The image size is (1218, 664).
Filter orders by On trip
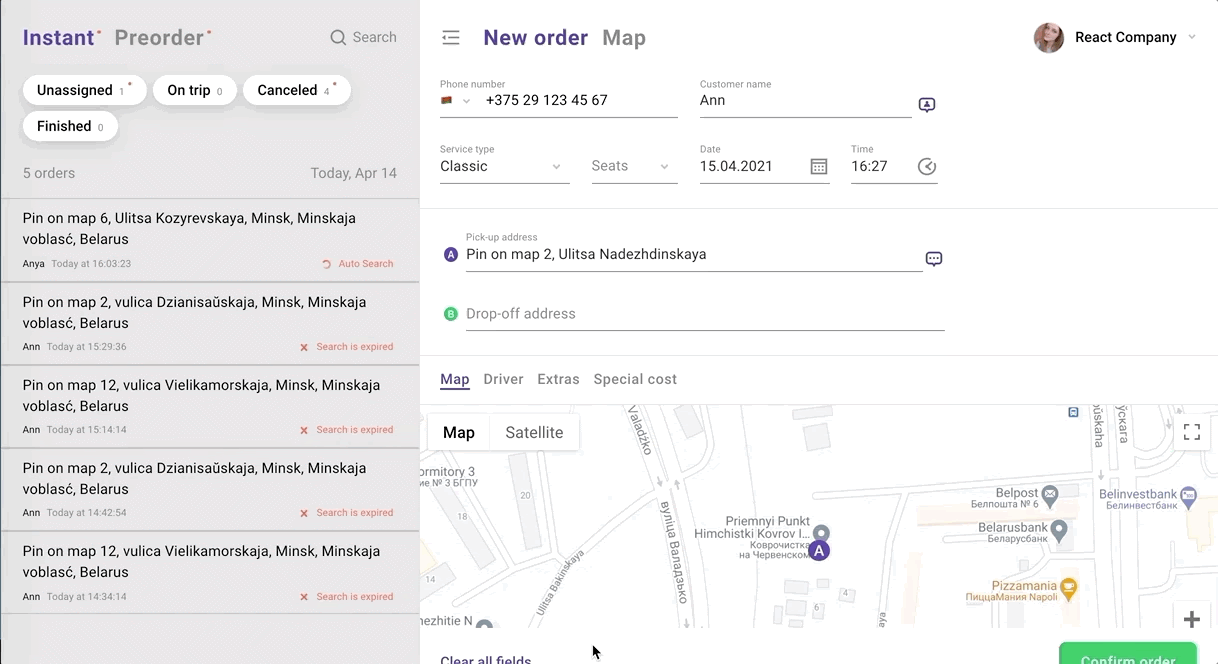coord(194,90)
